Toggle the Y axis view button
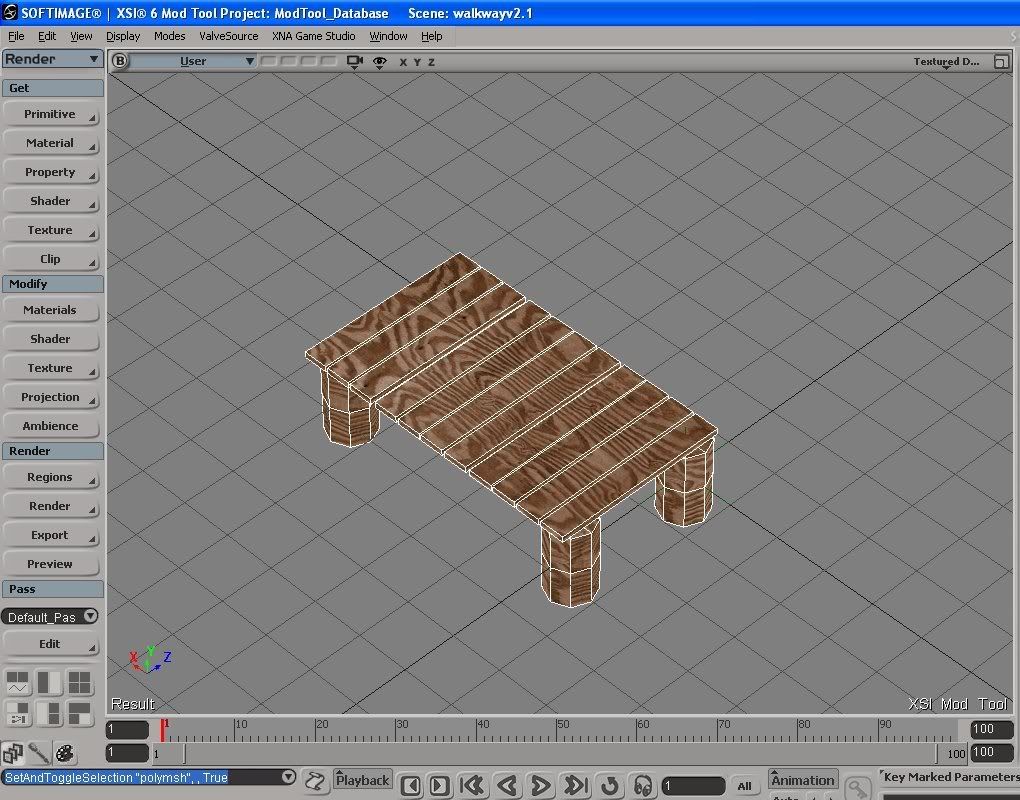The width and height of the screenshot is (1020, 800). pos(417,62)
